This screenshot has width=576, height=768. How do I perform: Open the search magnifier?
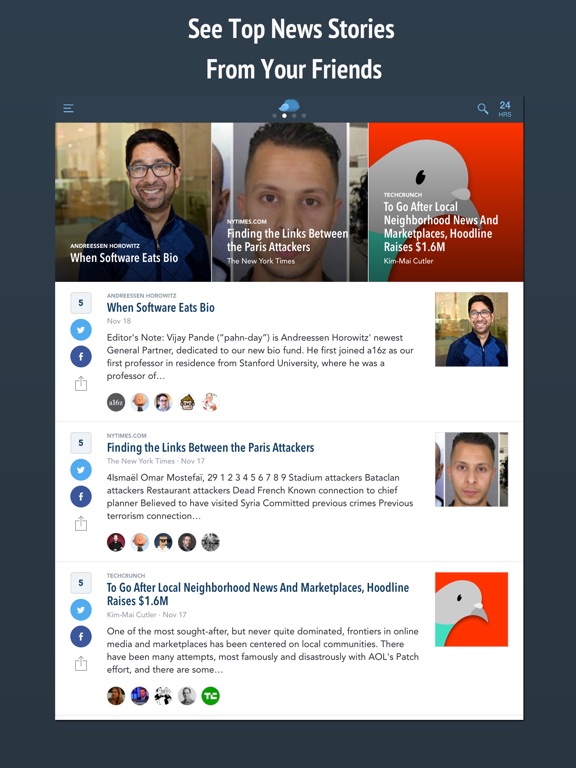coord(482,108)
